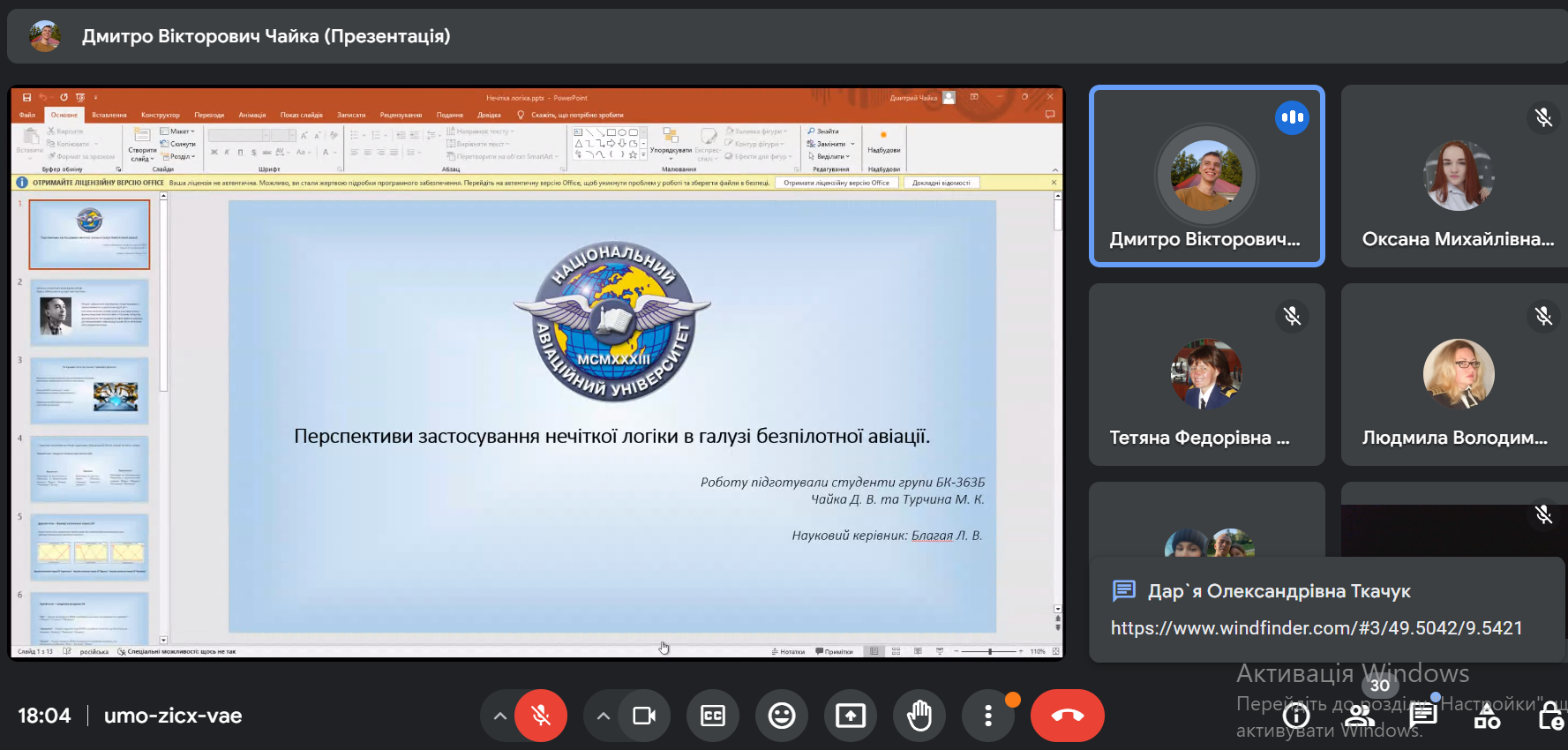Click the Нотатки notes button in status bar
Screen dimensions: 1568x750
click(788, 652)
